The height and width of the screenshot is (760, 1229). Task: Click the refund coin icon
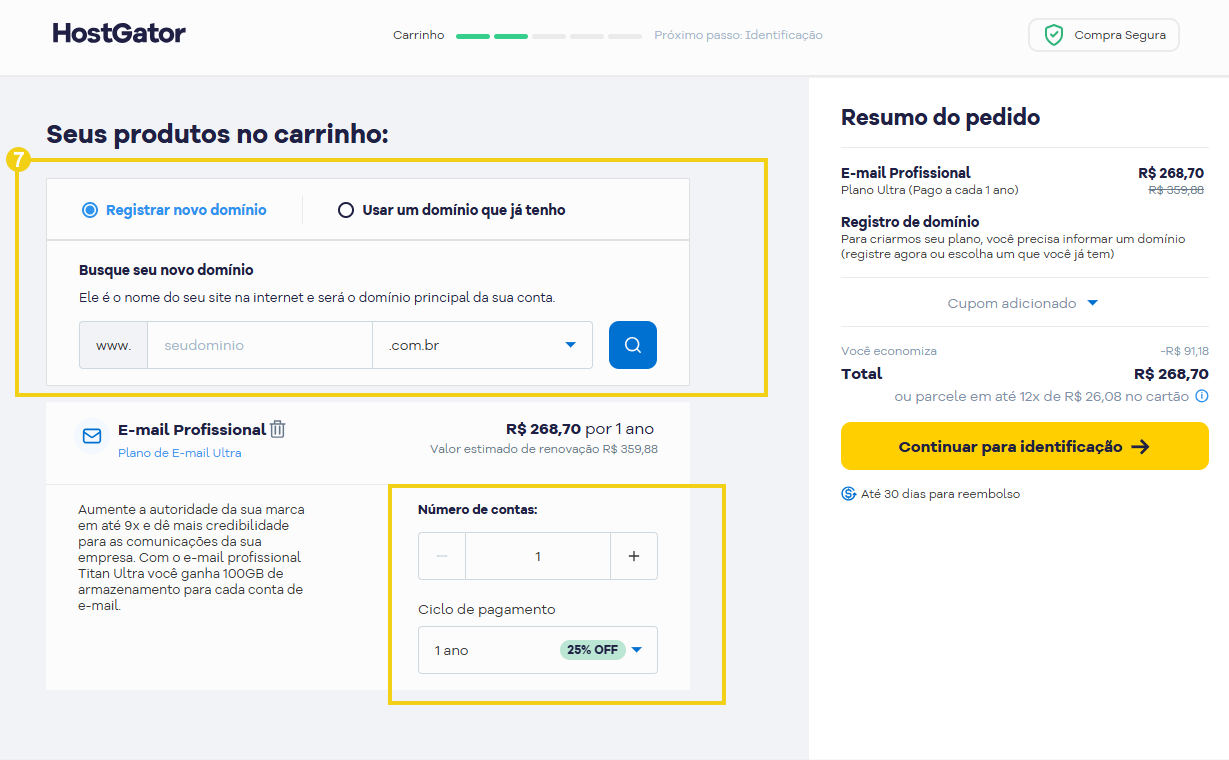tap(849, 494)
